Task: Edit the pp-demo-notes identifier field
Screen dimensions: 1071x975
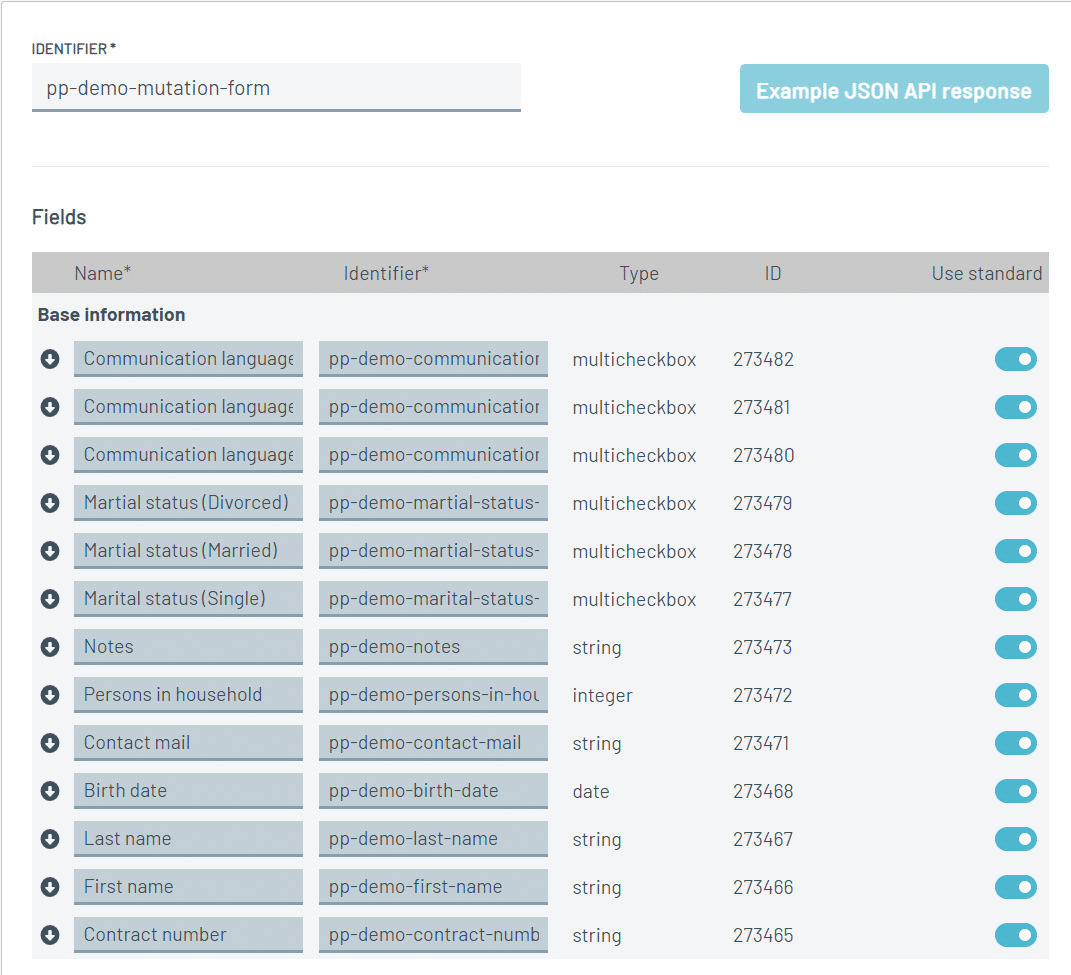Action: point(433,647)
